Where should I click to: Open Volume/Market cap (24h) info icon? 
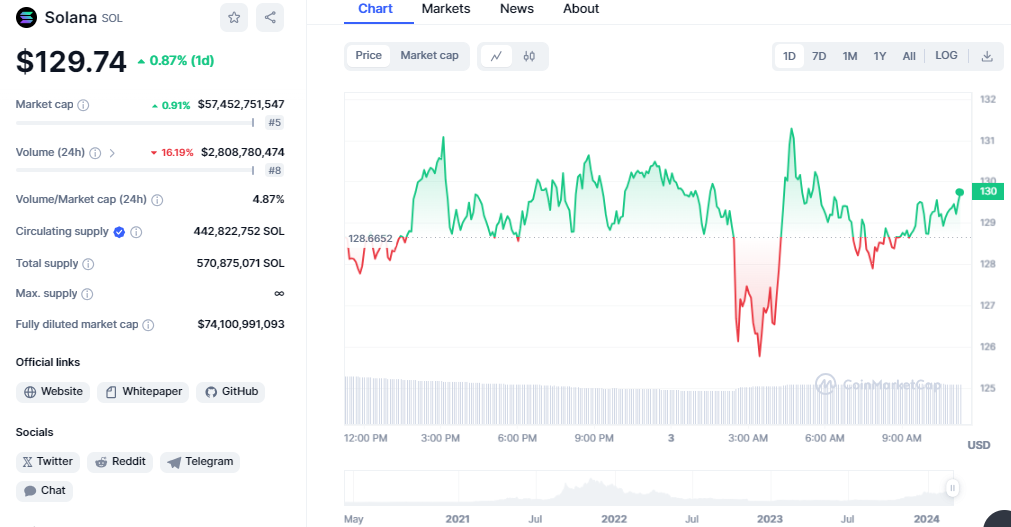[157, 200]
